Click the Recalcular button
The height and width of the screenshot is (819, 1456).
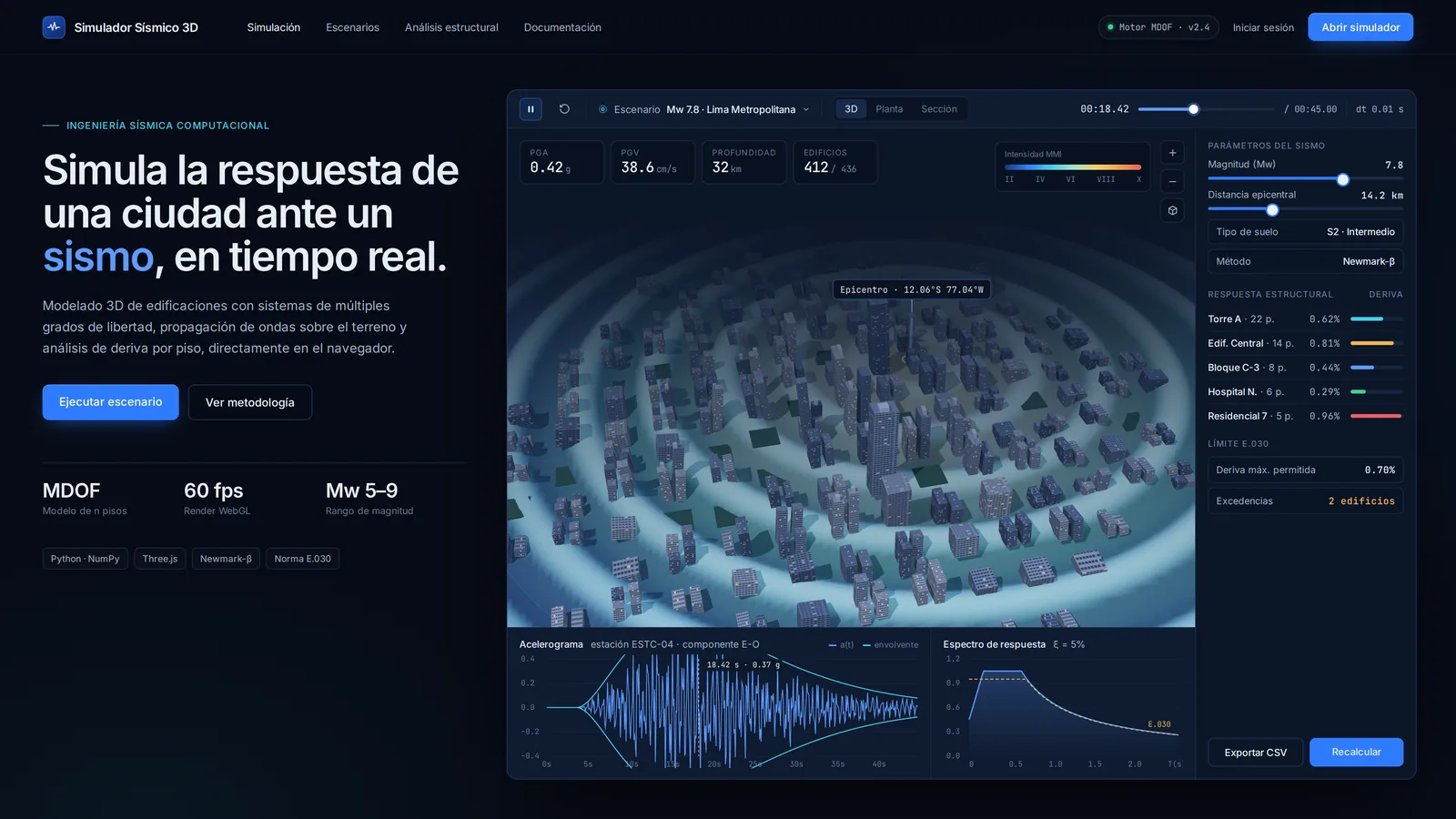pos(1356,753)
